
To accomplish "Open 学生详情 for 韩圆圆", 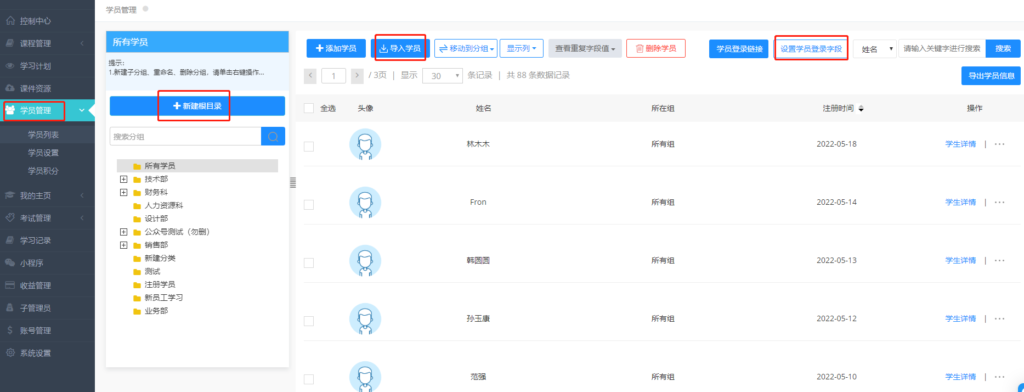I will [961, 261].
